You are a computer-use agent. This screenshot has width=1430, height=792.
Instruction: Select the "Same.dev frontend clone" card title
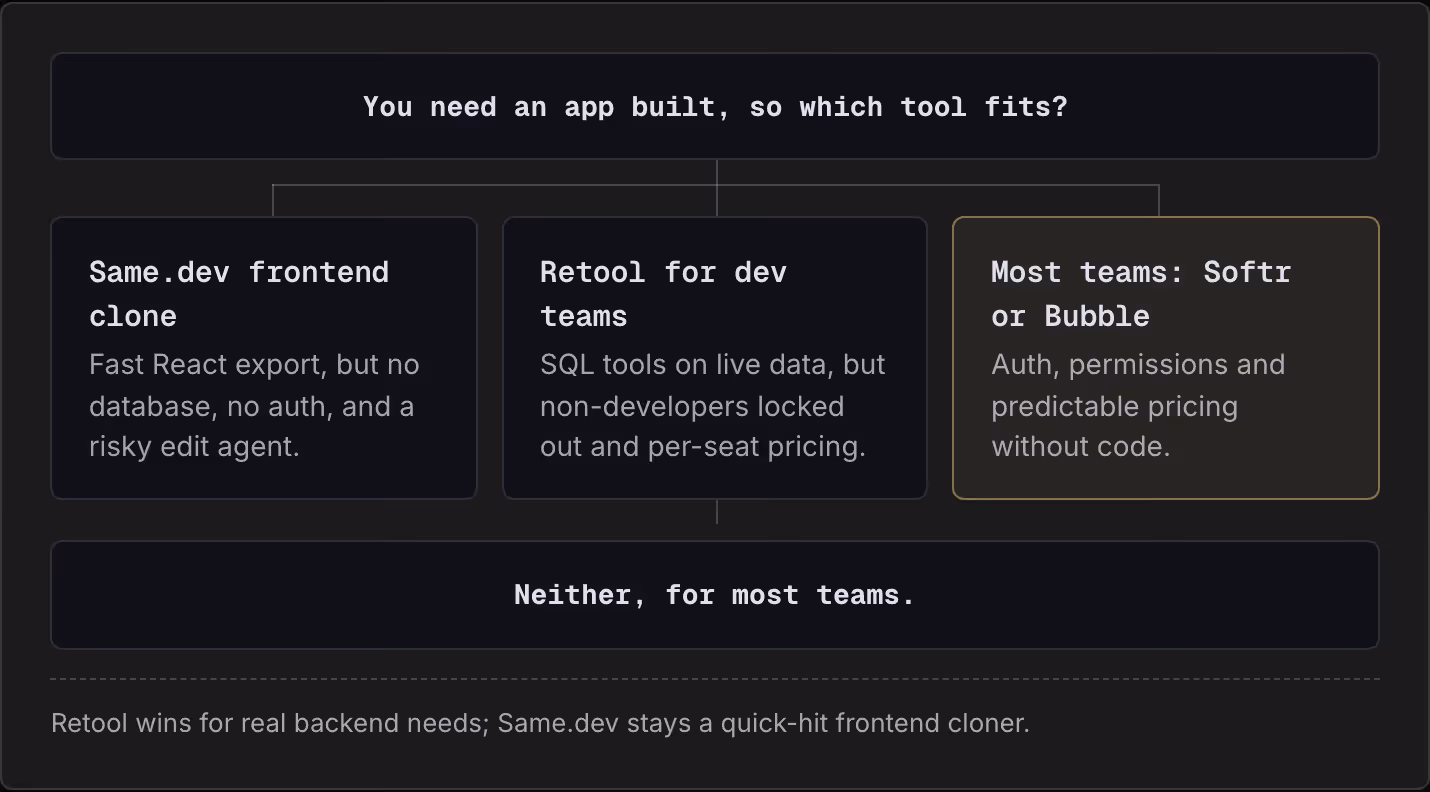coord(239,294)
